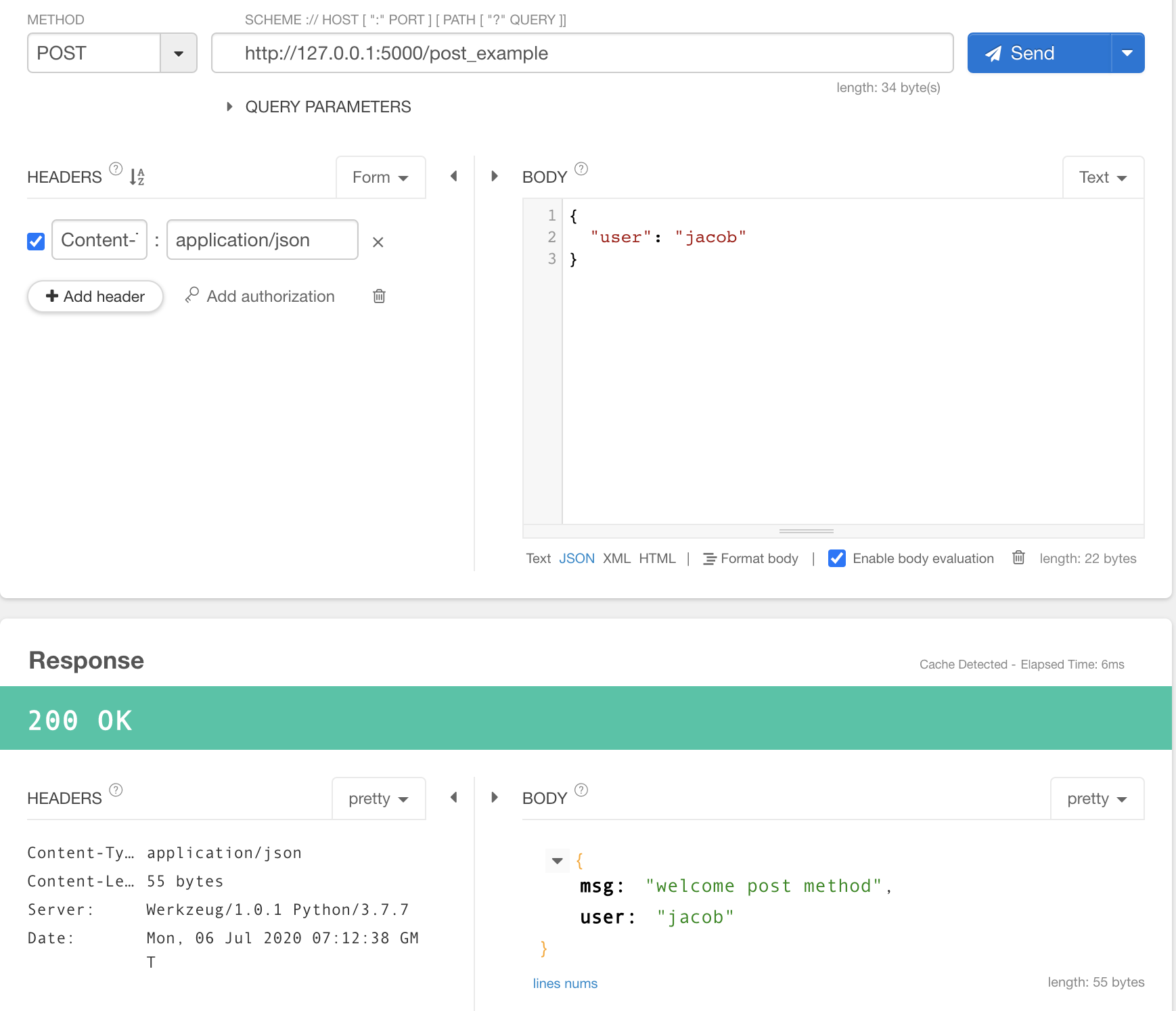Open help icon next to response HEADERS
The image size is (1176, 1011).
(116, 790)
